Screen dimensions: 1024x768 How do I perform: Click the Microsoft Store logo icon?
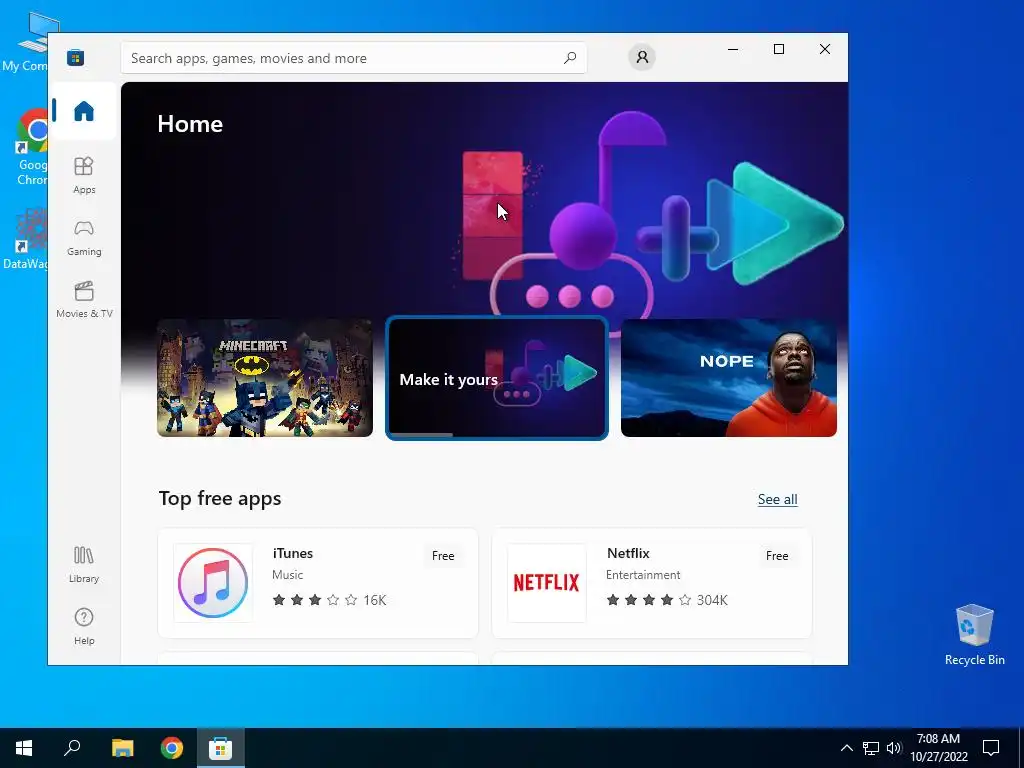click(76, 57)
